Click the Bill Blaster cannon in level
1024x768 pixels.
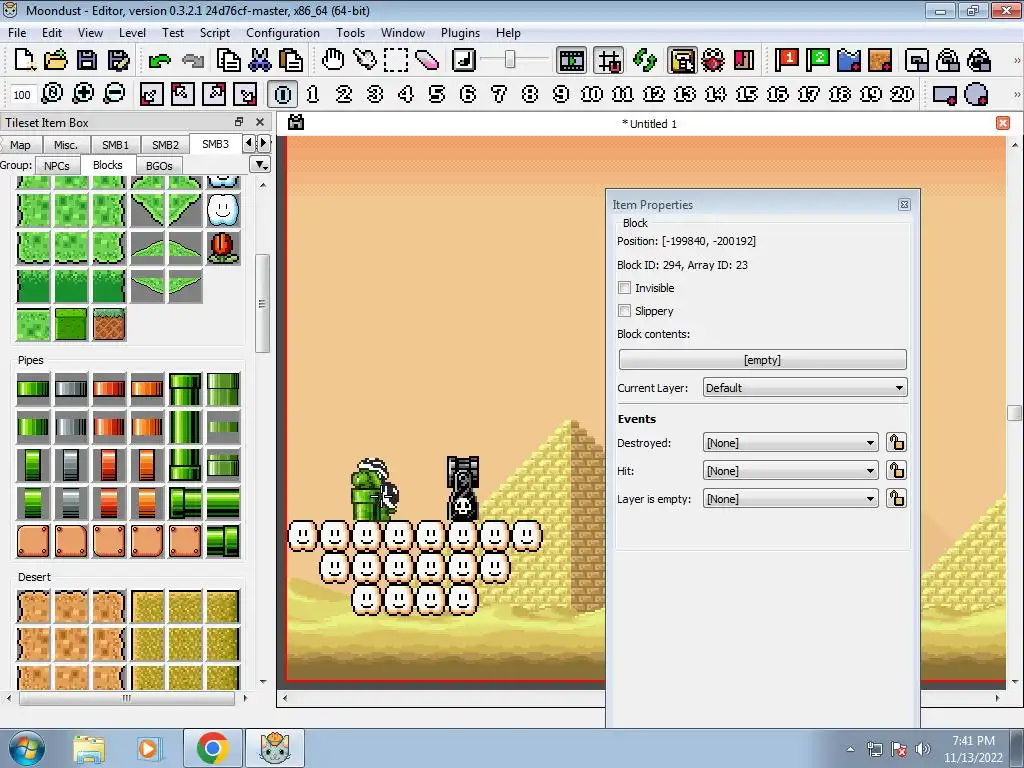tap(463, 488)
